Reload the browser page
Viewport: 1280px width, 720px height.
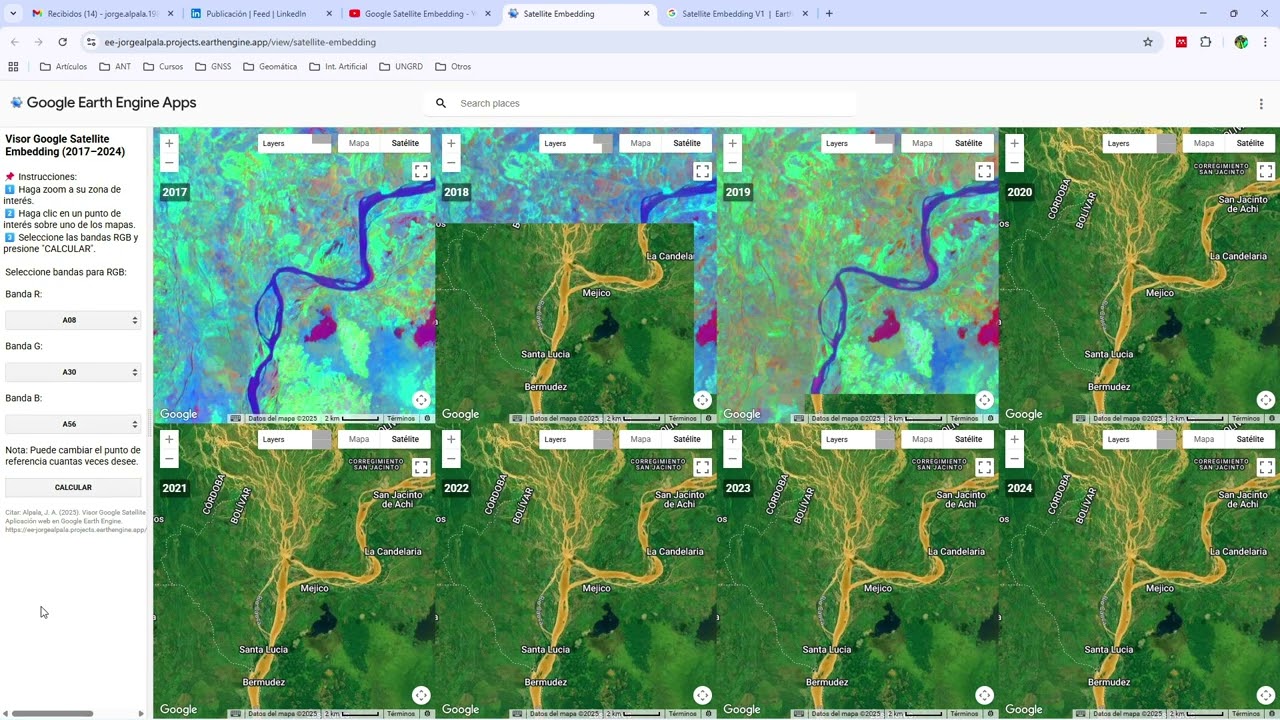coord(62,42)
